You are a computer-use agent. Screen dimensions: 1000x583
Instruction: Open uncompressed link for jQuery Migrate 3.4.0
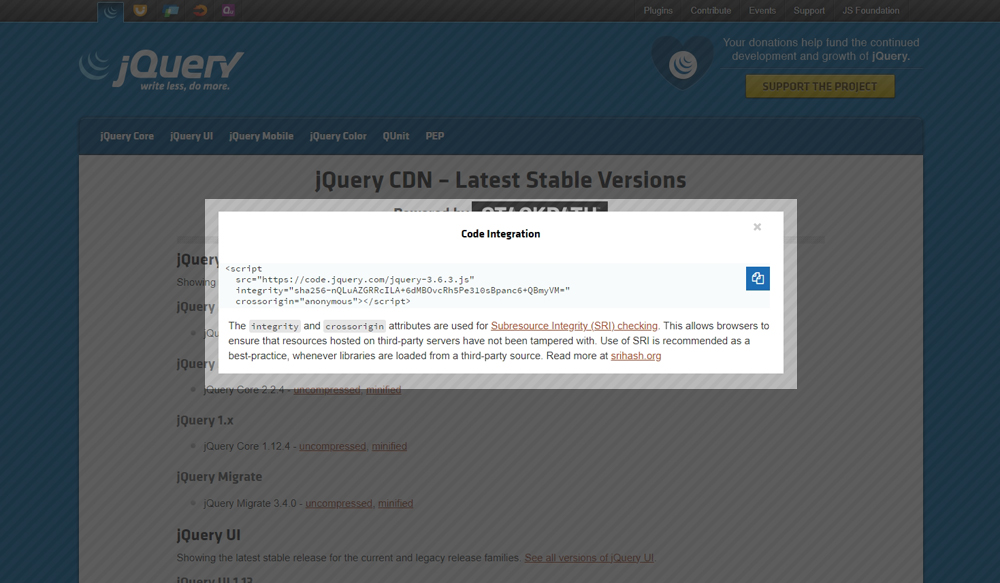point(339,503)
